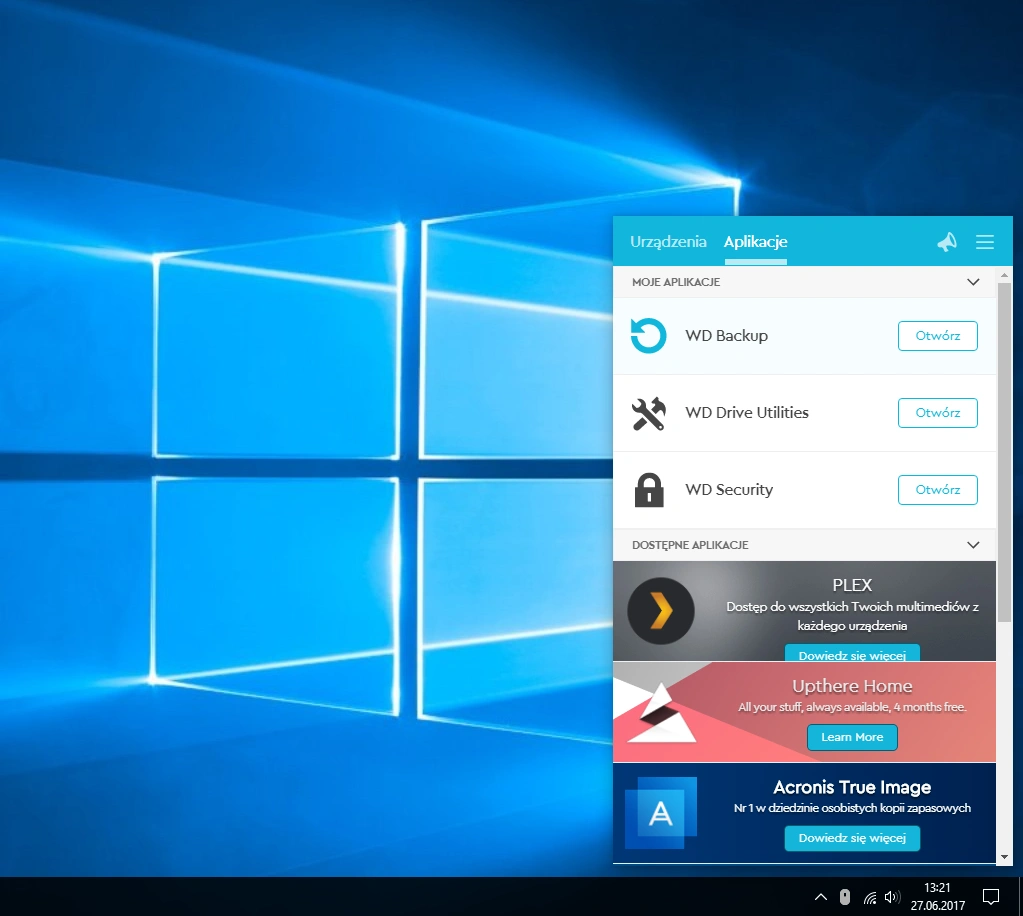Open the hamburger menu

click(x=985, y=242)
